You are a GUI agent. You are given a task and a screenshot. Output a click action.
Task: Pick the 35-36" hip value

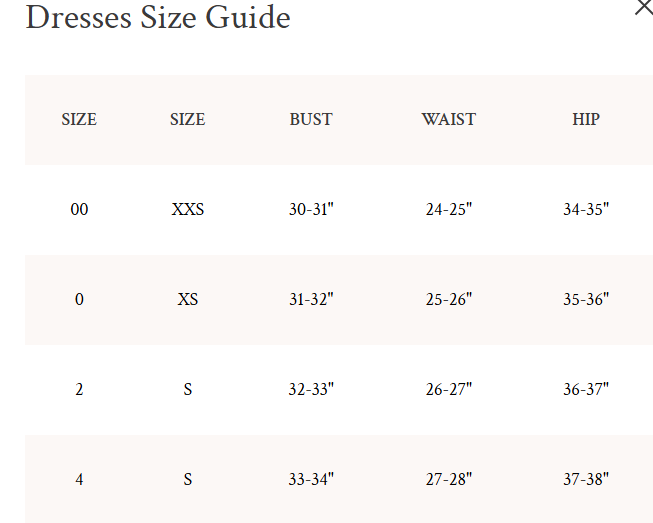point(586,299)
